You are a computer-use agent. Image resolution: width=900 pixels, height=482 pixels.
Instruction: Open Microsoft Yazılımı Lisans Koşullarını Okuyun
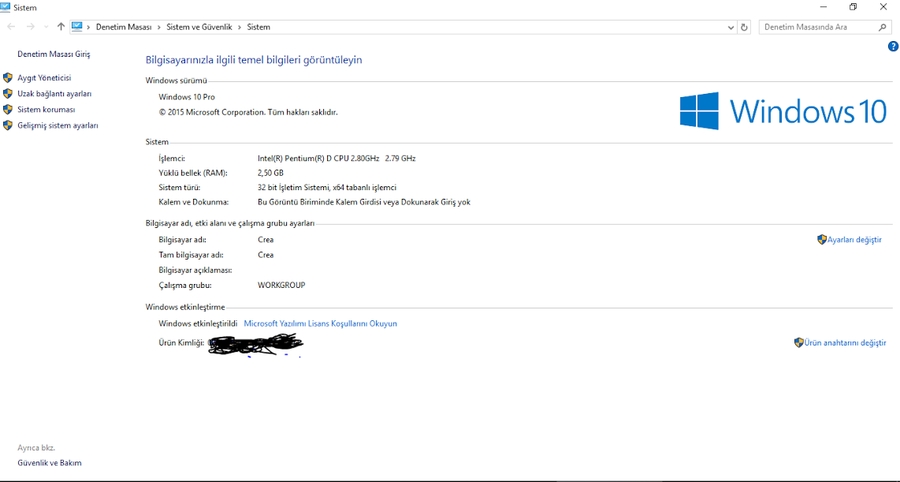tap(320, 324)
